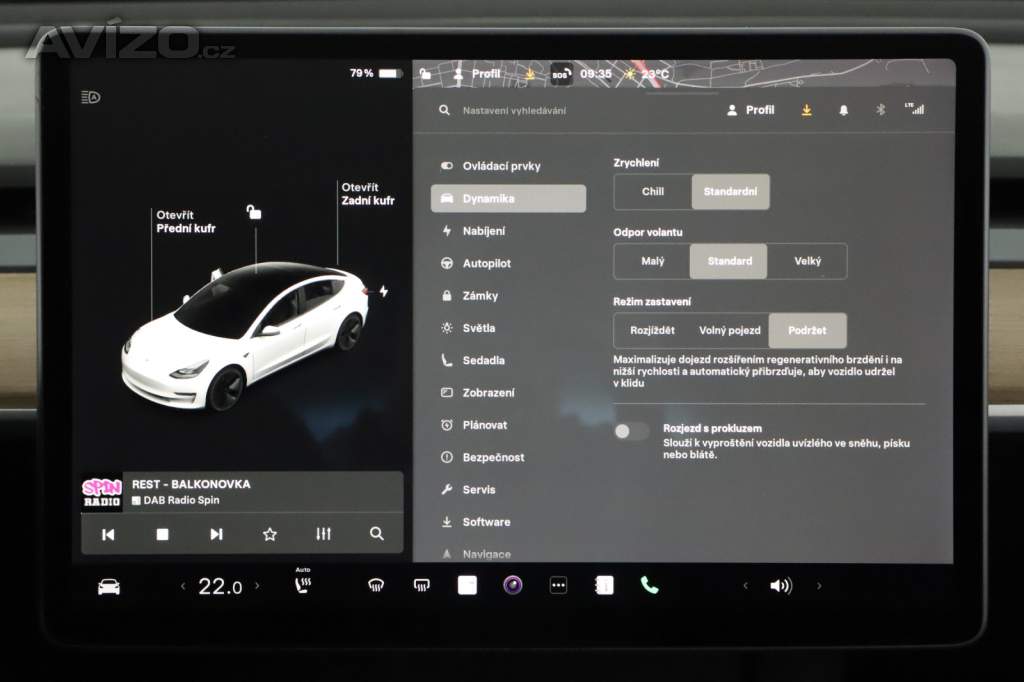Open the seat heating control

303,585
